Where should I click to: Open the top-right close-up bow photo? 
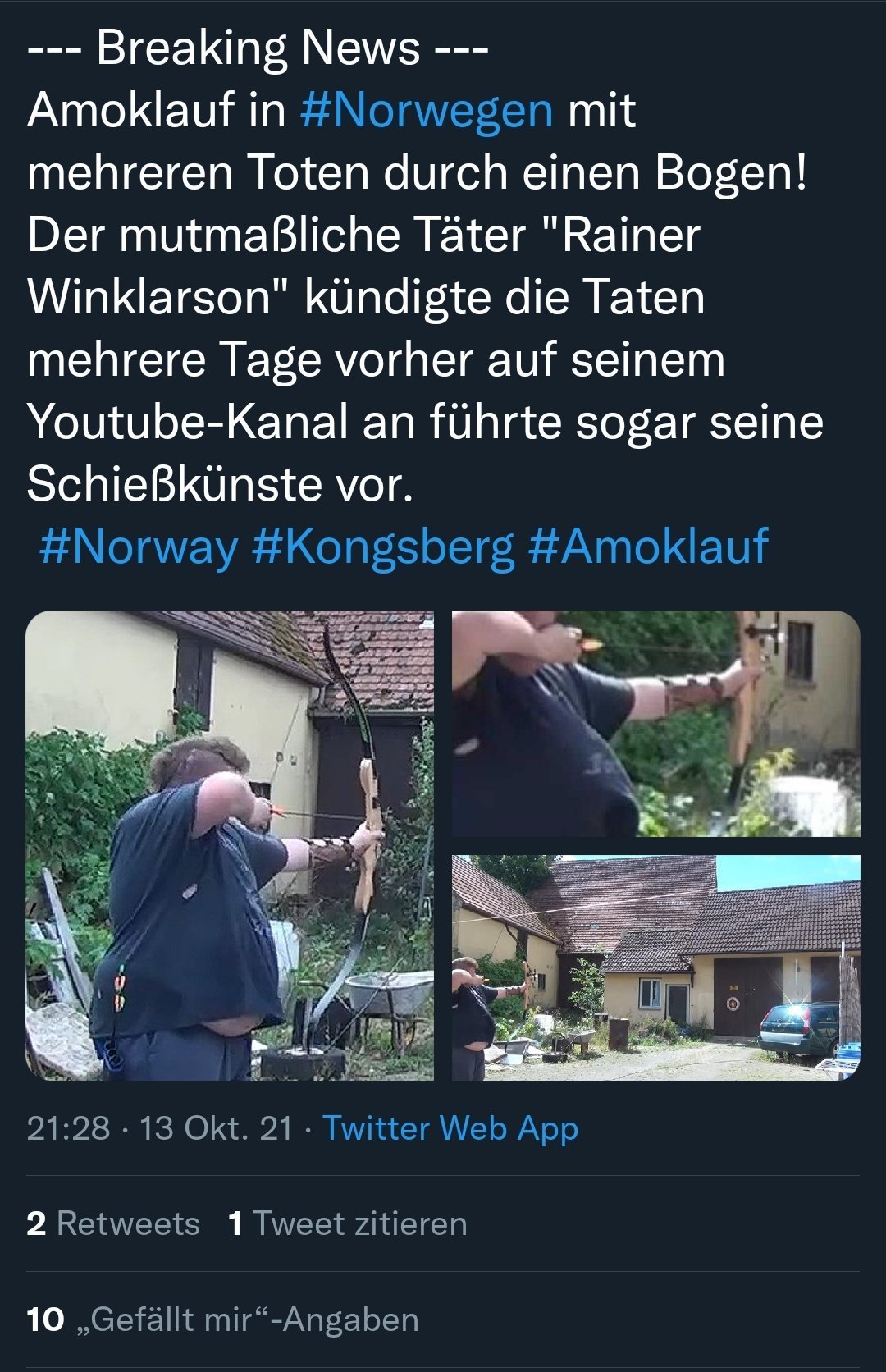click(656, 723)
